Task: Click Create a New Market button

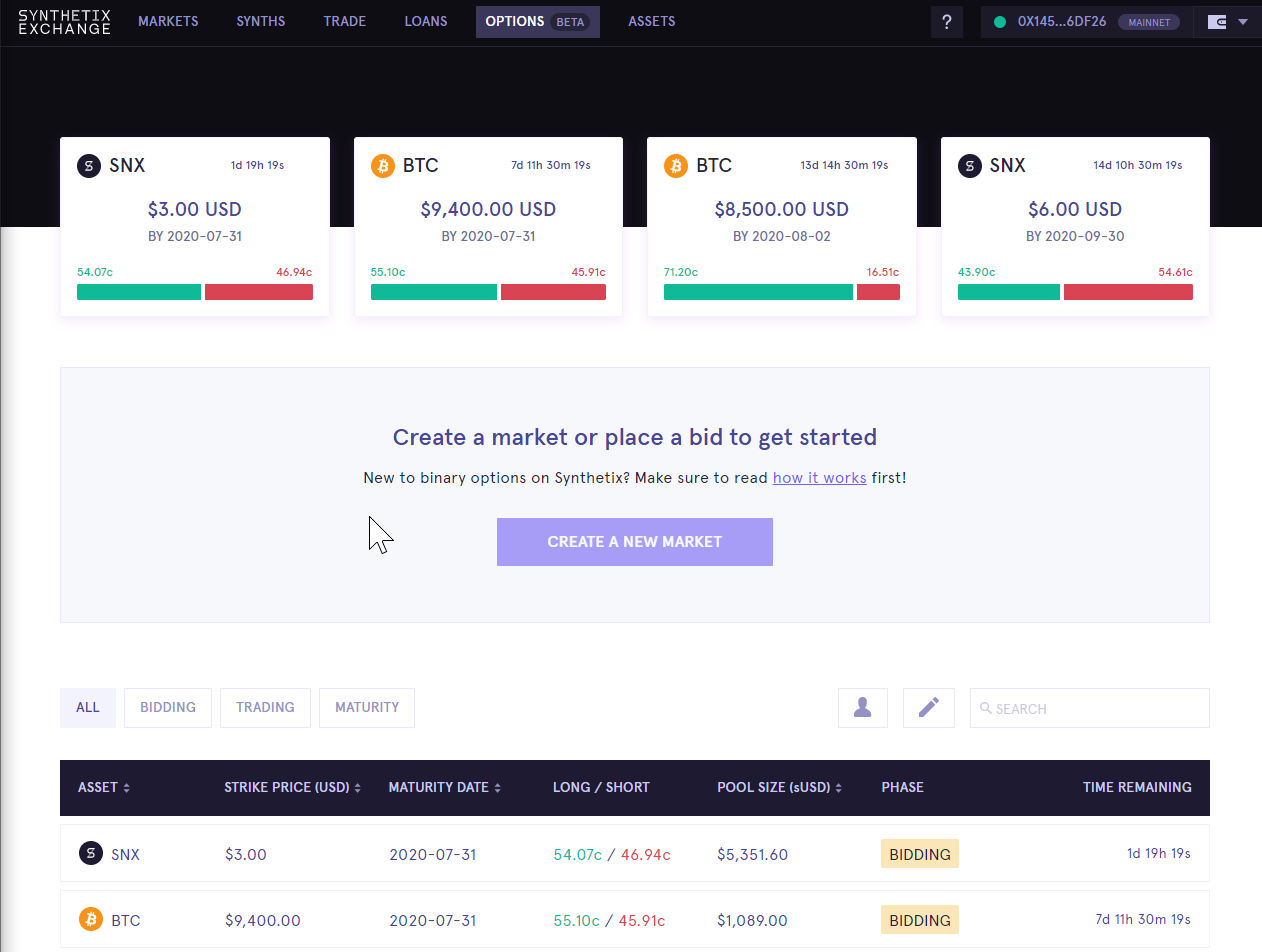Action: 634,542
